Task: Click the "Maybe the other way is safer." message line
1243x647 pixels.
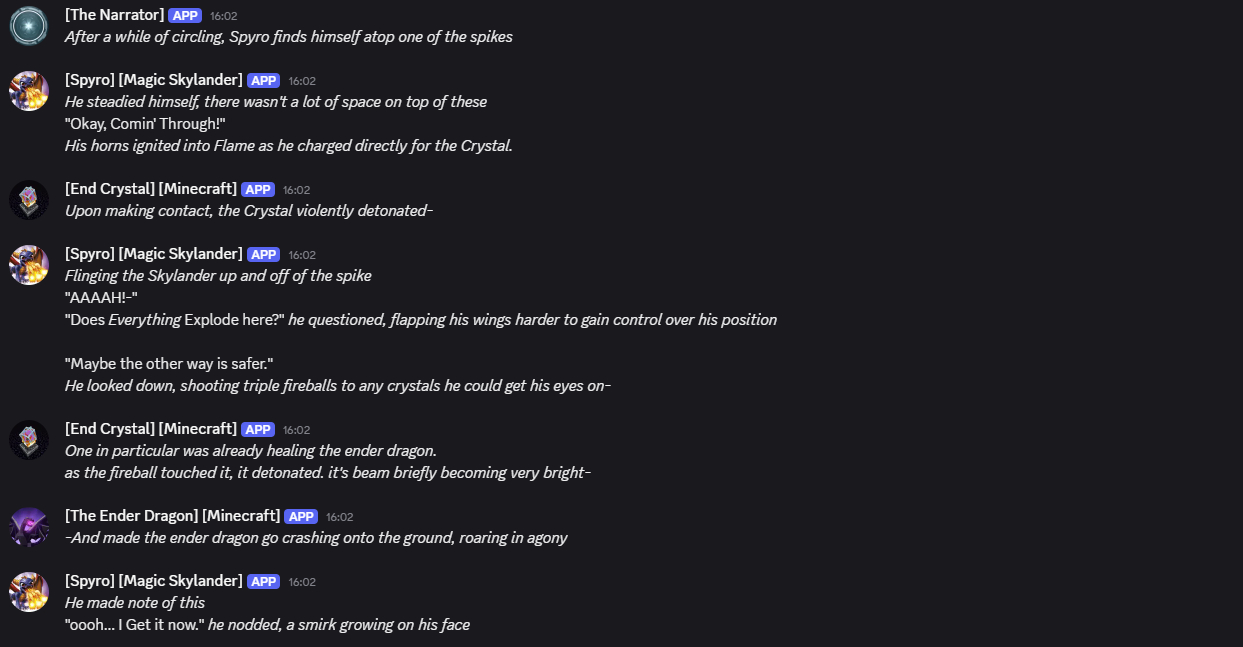Action: coord(168,364)
